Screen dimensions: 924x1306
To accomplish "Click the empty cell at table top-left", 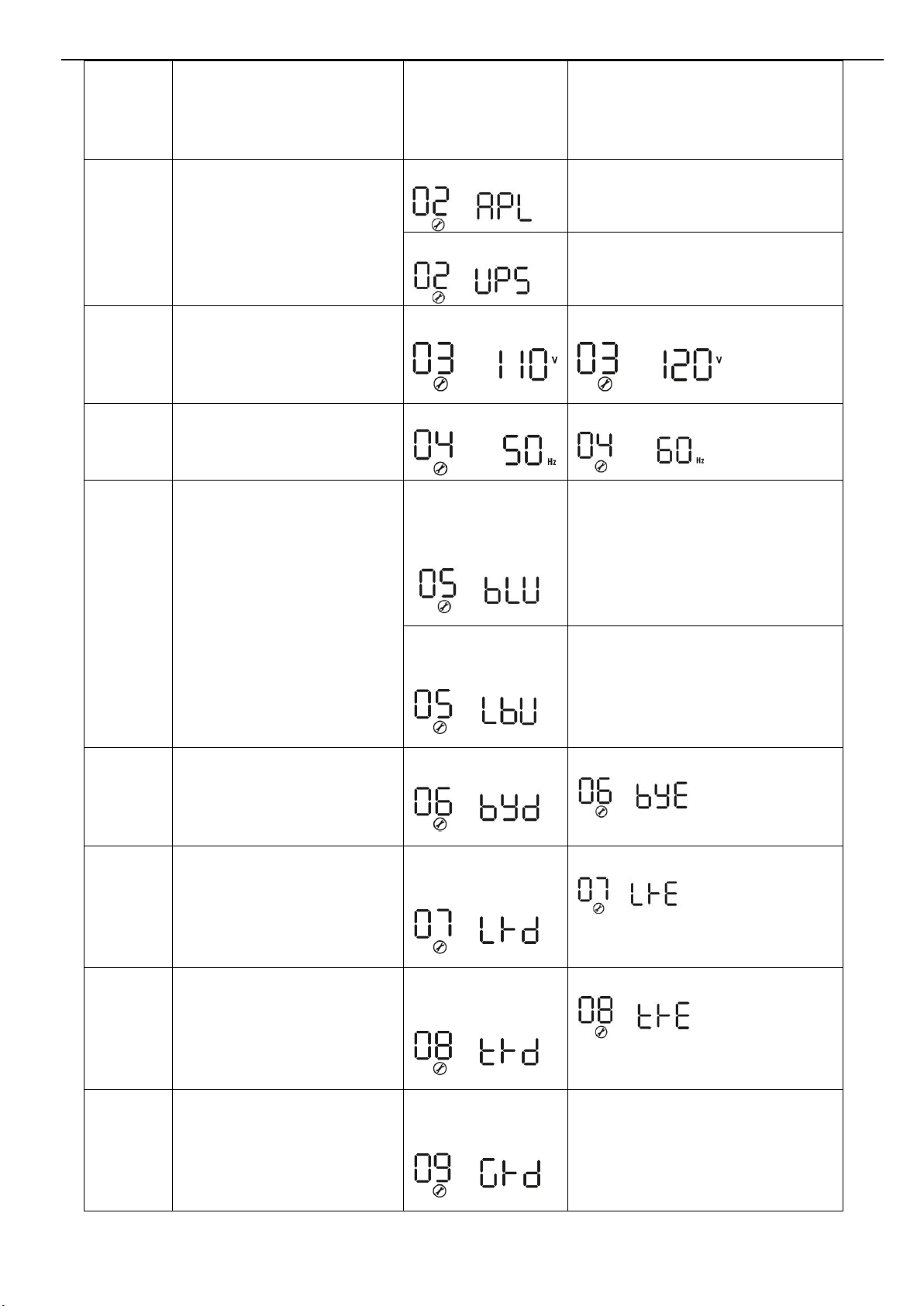I will coord(128,110).
